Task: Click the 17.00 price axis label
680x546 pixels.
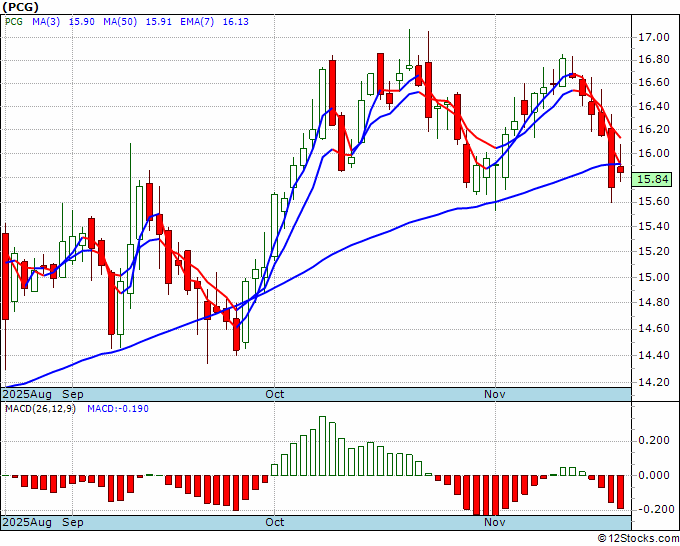Action: [654, 37]
